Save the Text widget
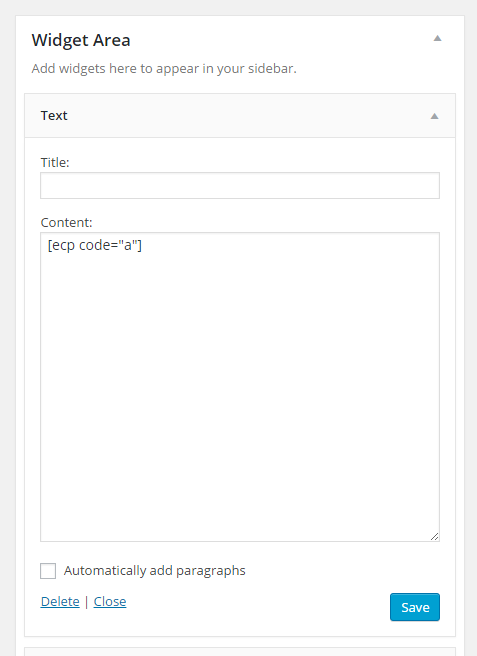The height and width of the screenshot is (656, 477). (x=415, y=607)
